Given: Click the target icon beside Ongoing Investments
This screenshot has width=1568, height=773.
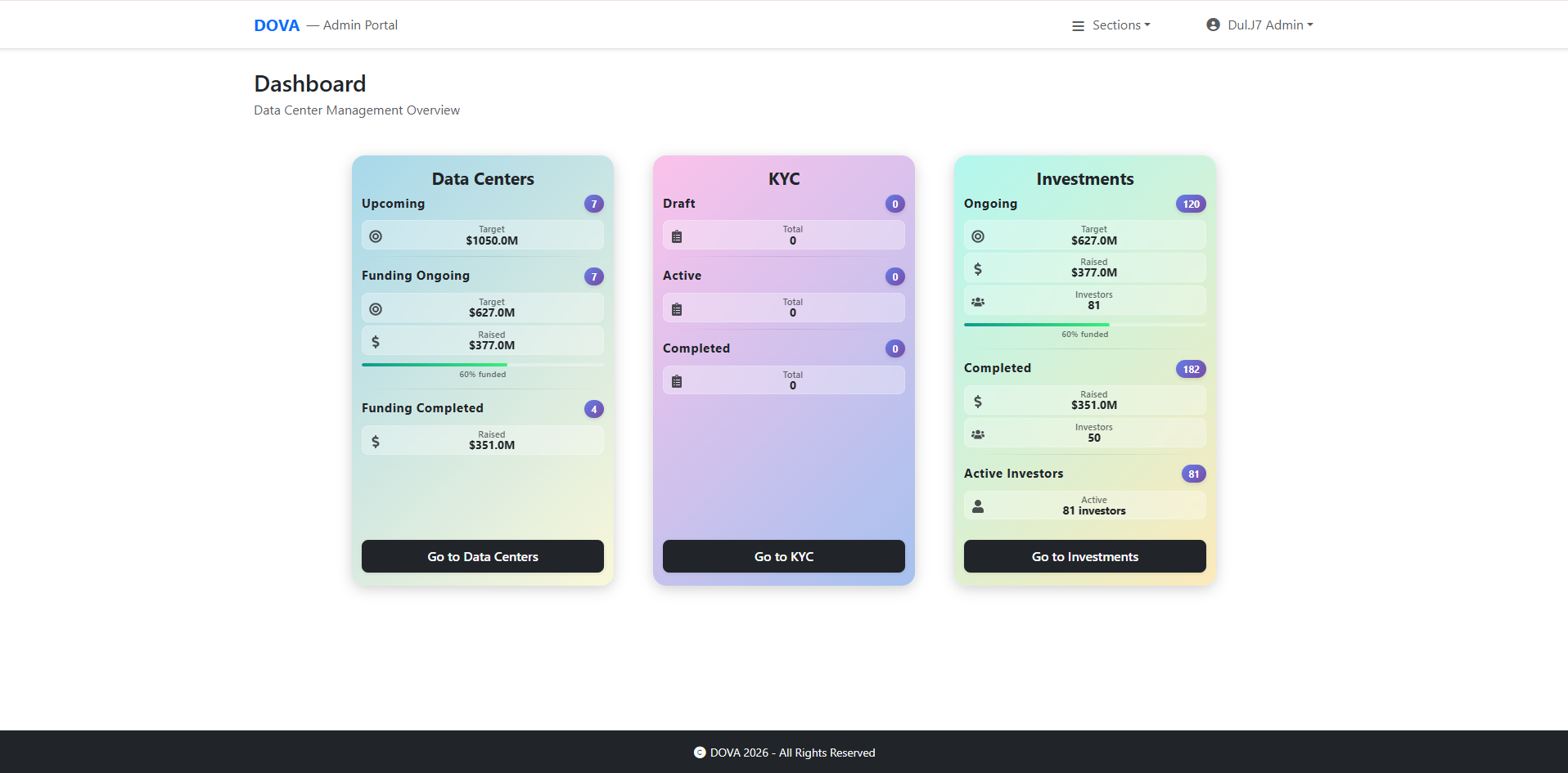Looking at the screenshot, I should [977, 236].
